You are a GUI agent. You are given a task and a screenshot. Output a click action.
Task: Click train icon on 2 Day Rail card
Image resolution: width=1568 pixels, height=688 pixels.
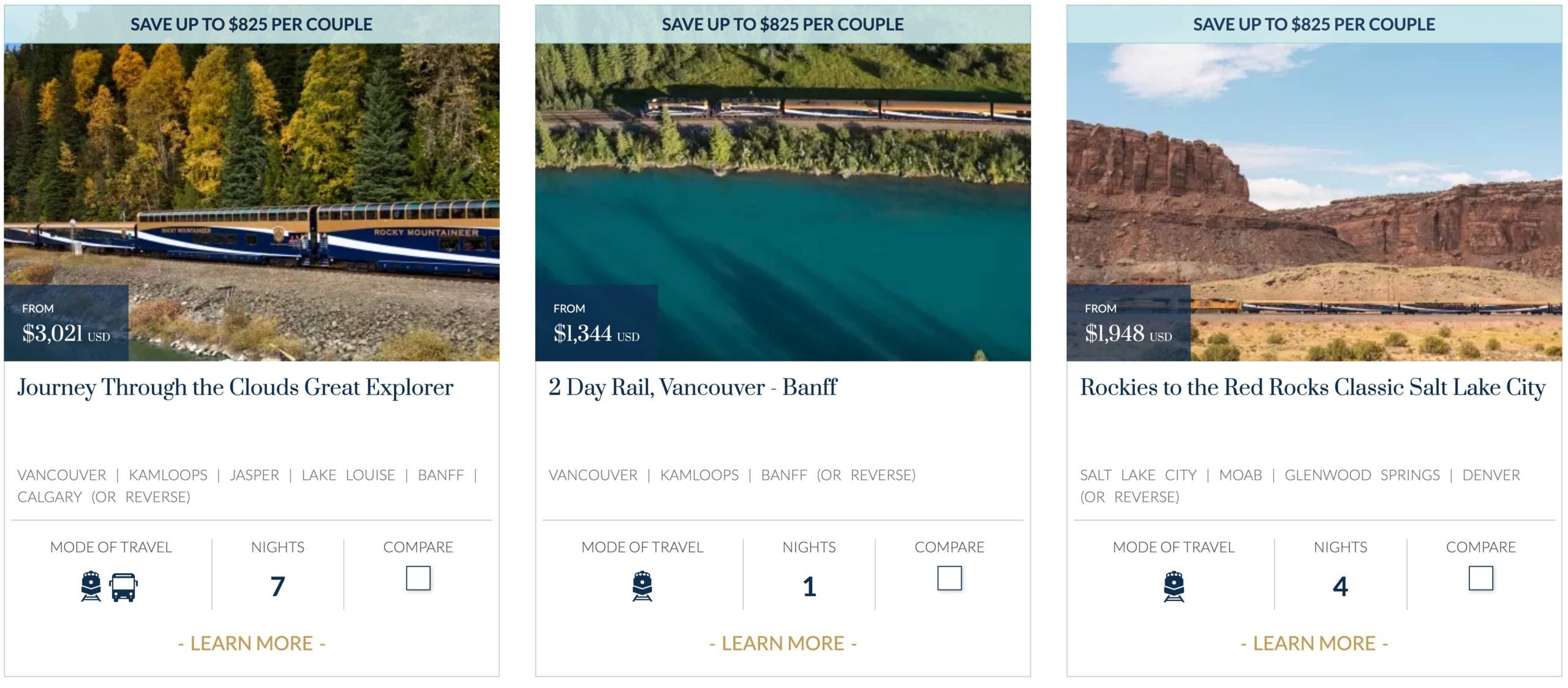point(642,586)
